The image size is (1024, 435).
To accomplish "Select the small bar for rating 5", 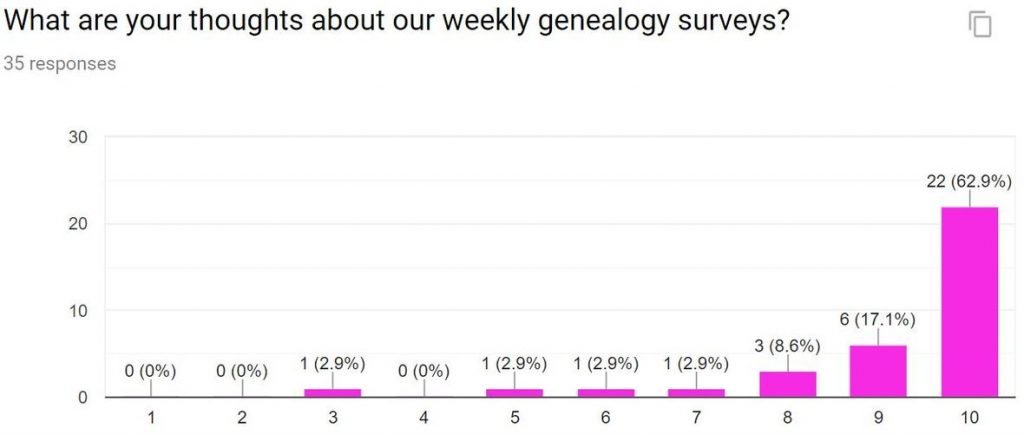I will coord(515,393).
